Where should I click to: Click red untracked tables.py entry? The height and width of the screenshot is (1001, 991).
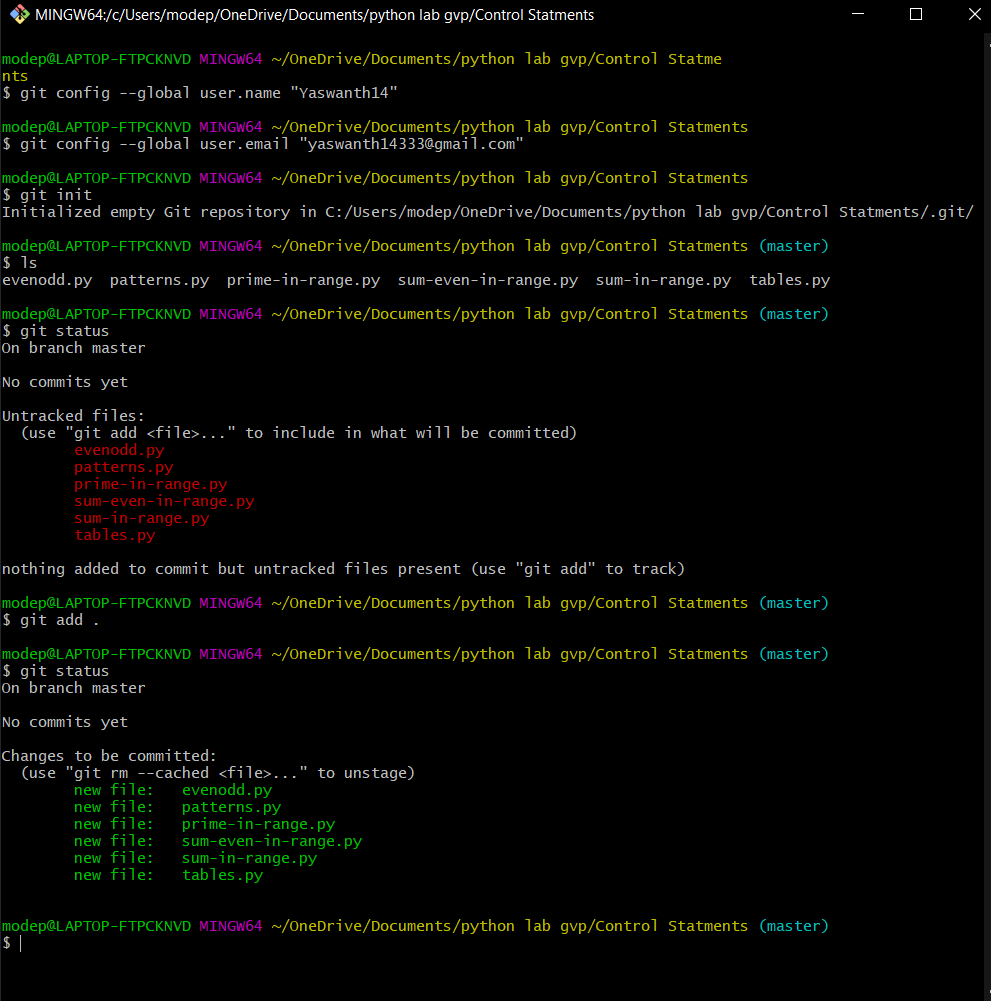[115, 535]
